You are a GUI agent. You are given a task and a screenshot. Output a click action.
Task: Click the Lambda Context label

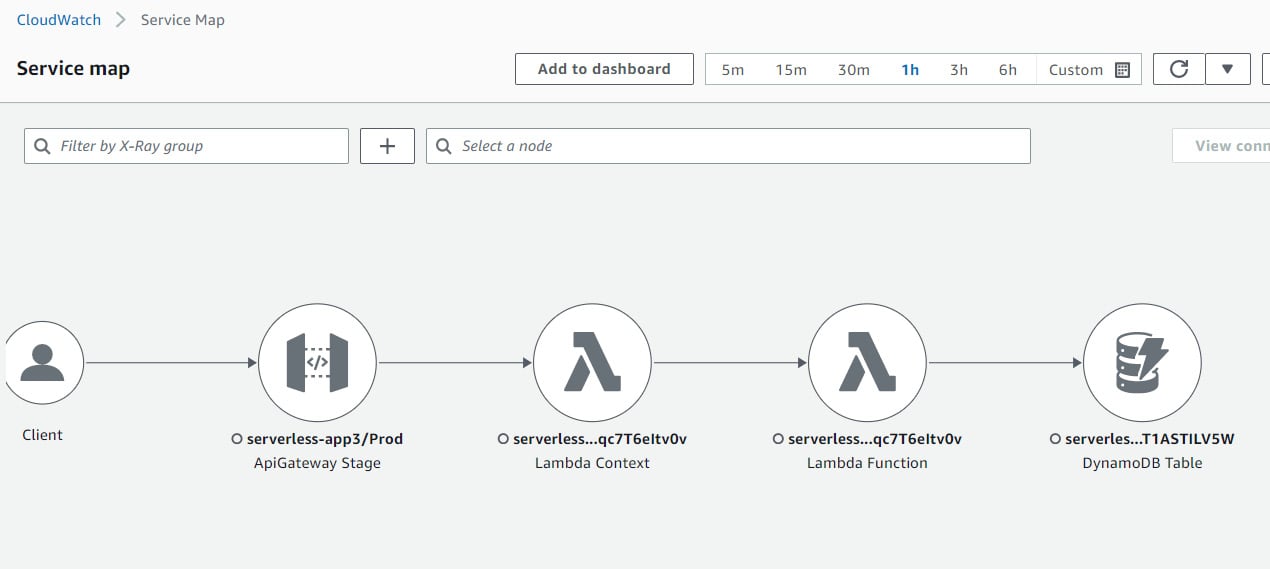pos(592,463)
